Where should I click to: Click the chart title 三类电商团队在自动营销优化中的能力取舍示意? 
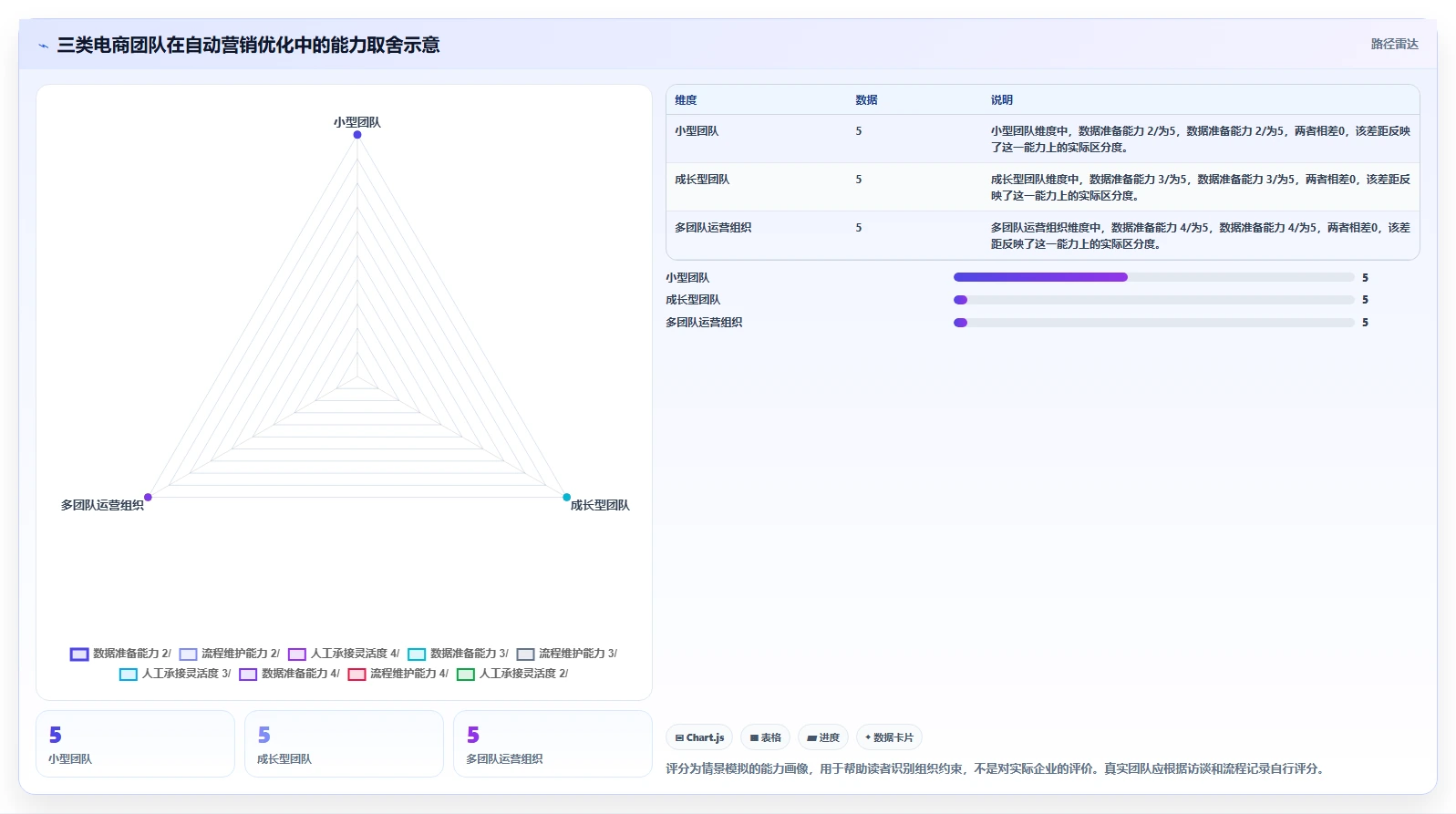[x=248, y=45]
